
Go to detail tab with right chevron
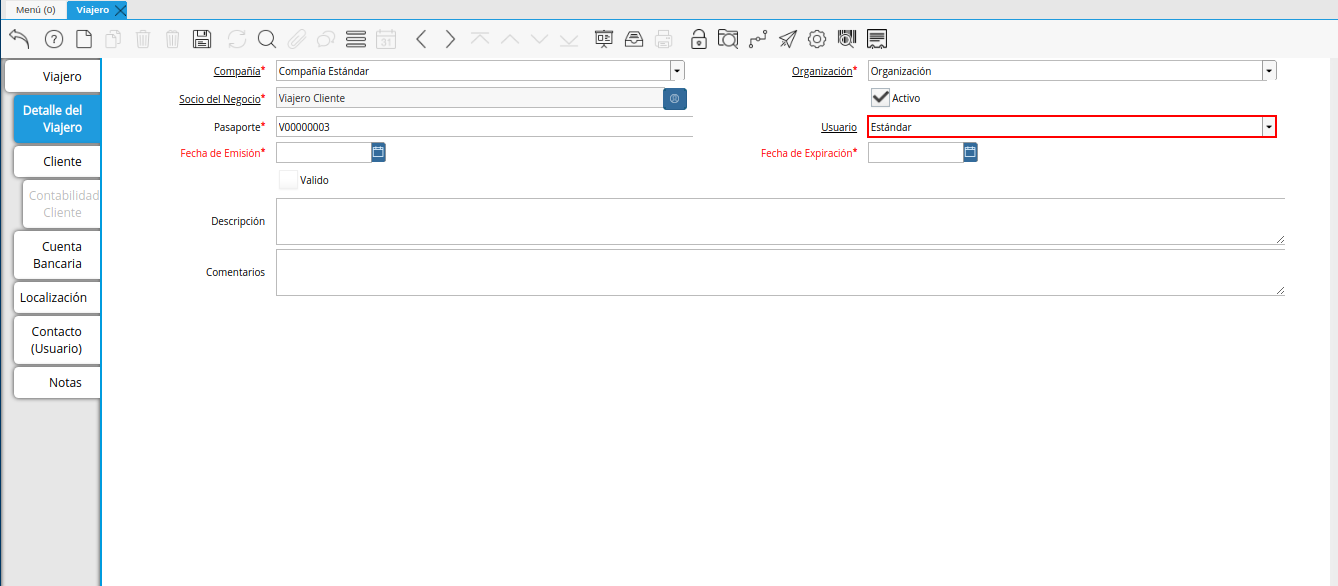450,39
